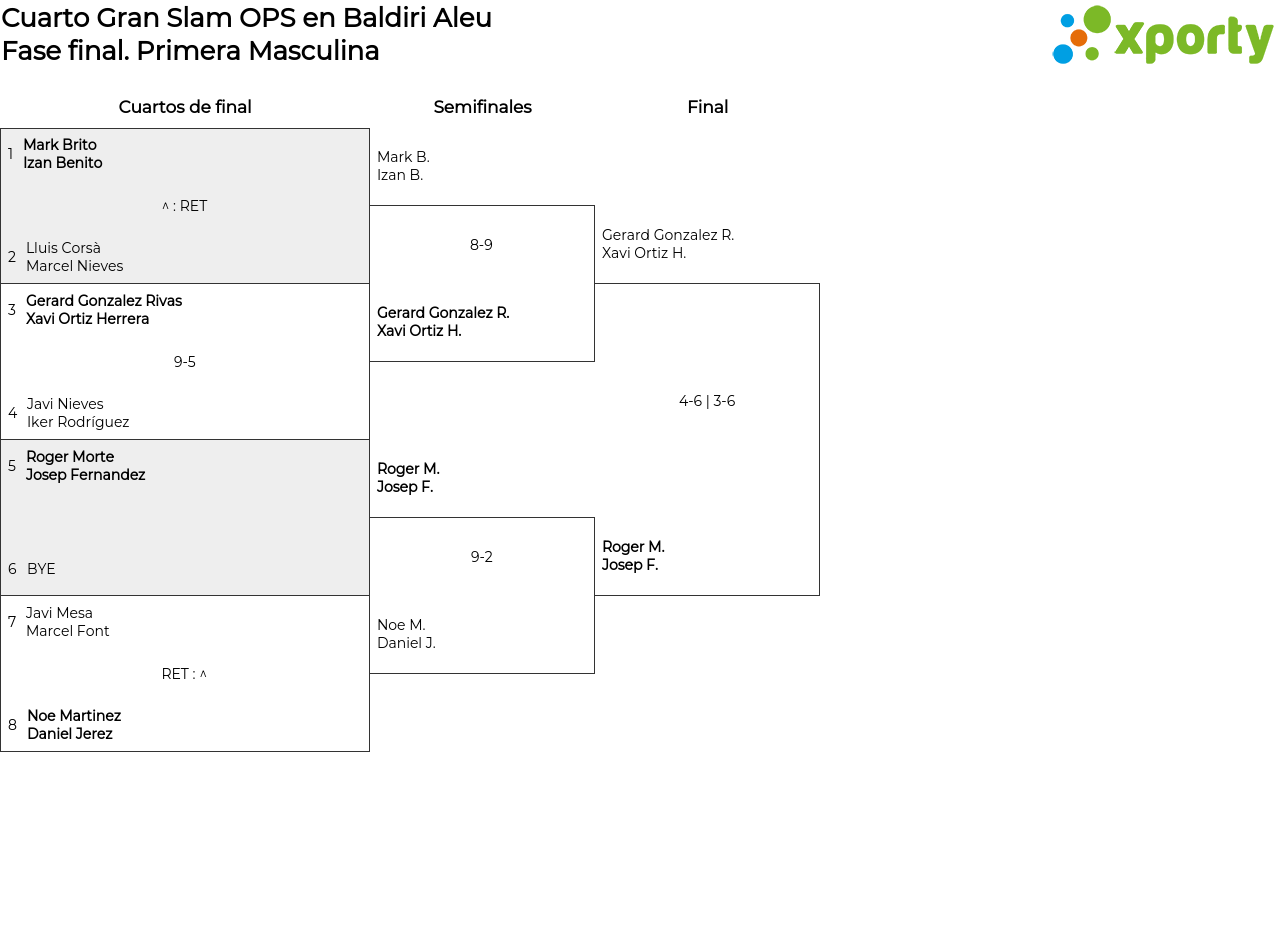Open the 9-5 quarterfinal match score

click(x=185, y=362)
